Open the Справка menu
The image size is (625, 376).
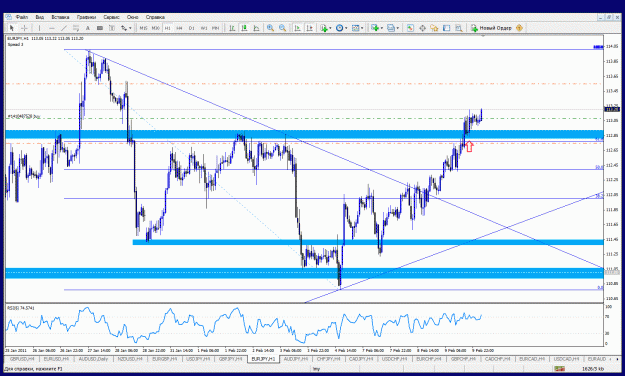tap(155, 17)
